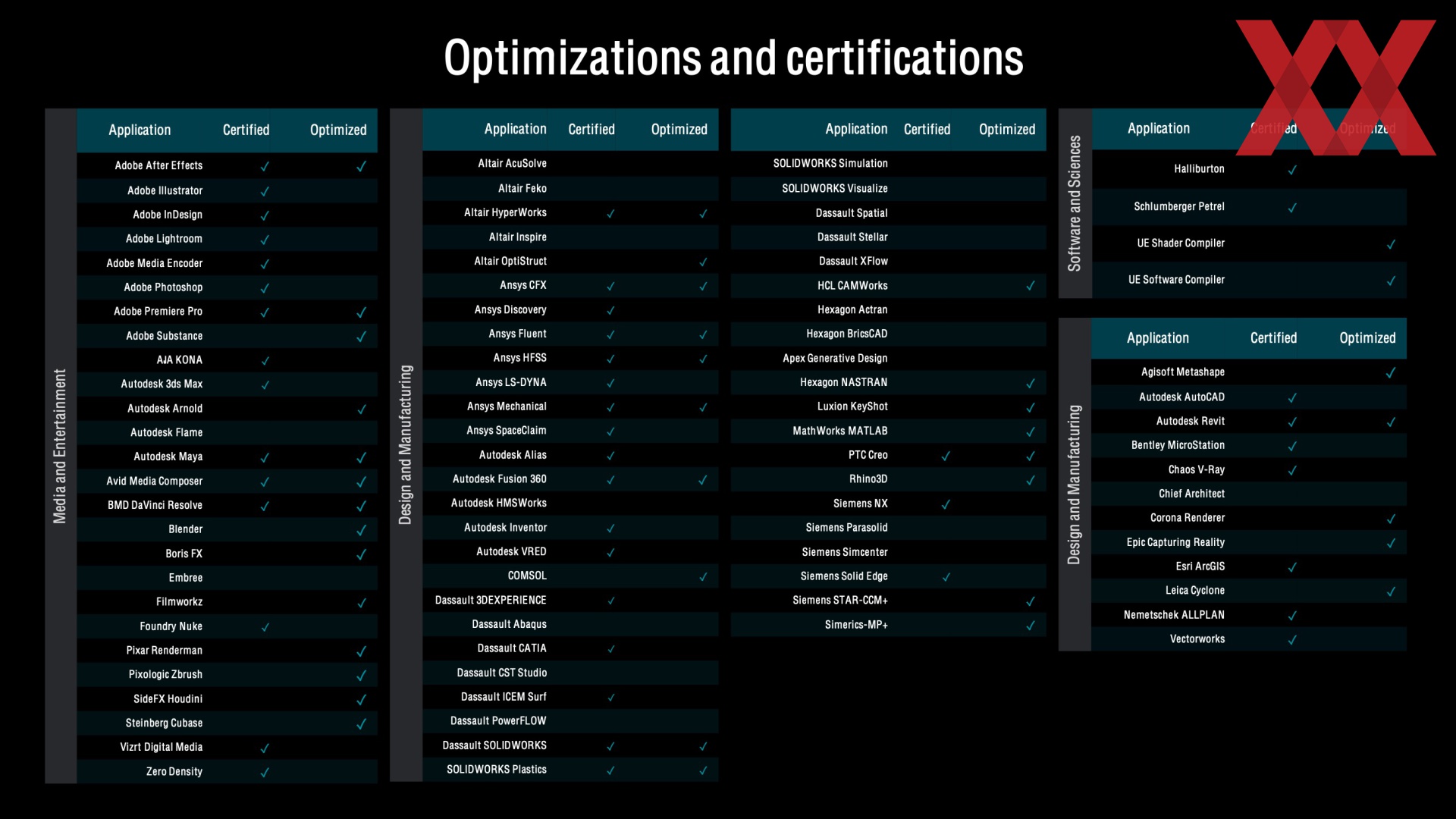Image resolution: width=1456 pixels, height=819 pixels.
Task: Click the 'Media and Entertainment' vertical label
Action: (x=60, y=446)
